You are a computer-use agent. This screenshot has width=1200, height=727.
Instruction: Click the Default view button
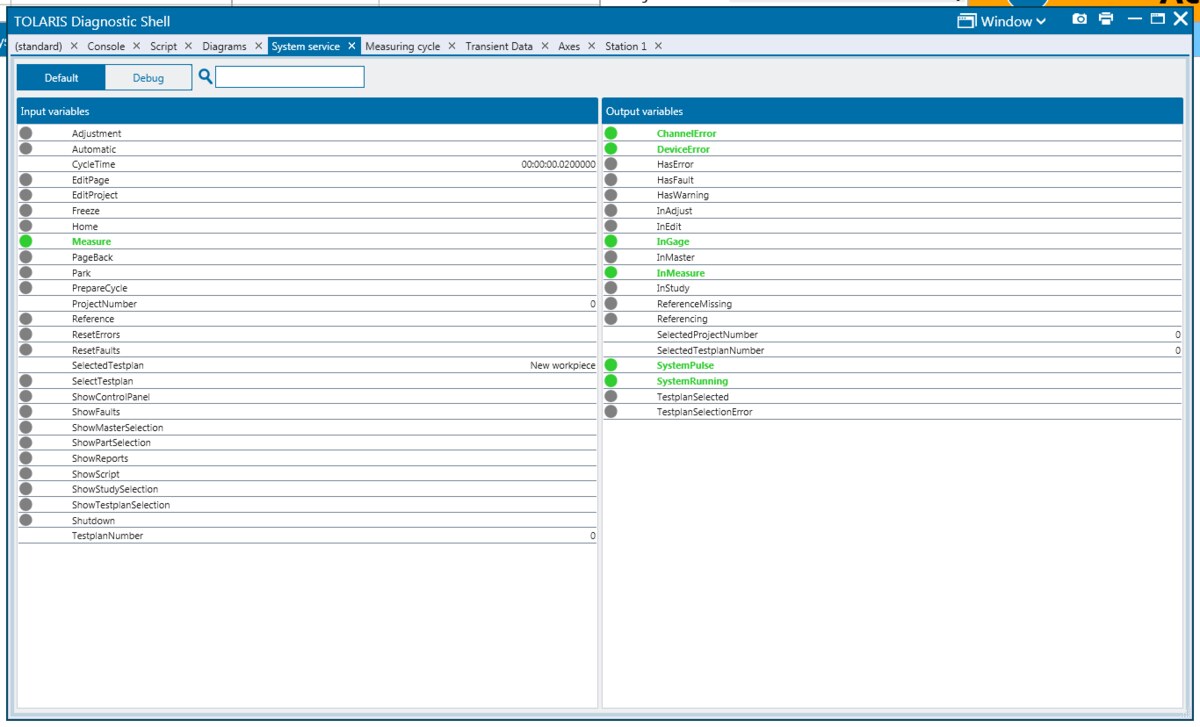point(60,76)
